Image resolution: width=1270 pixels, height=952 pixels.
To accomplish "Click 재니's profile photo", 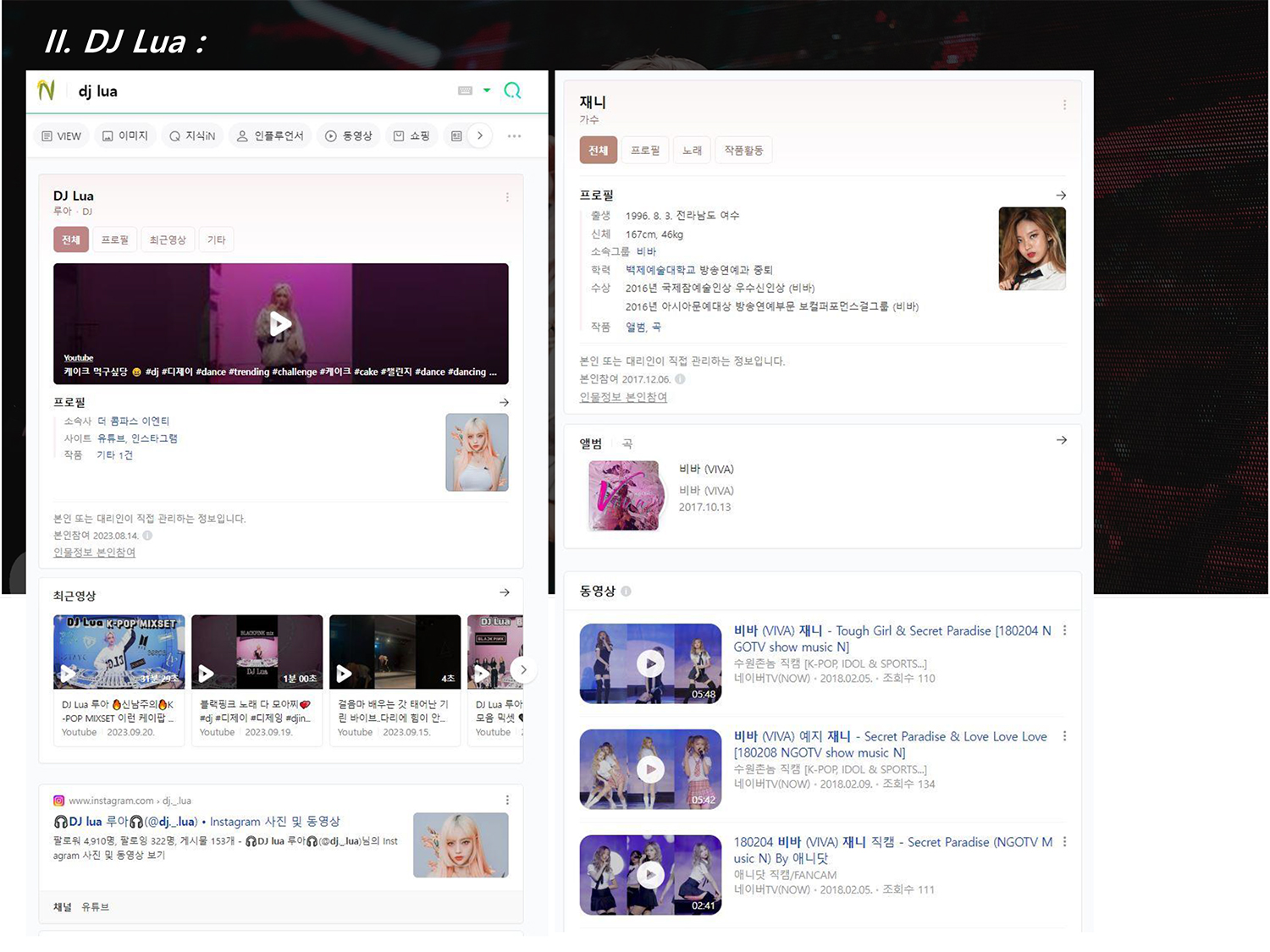I will [x=1032, y=249].
